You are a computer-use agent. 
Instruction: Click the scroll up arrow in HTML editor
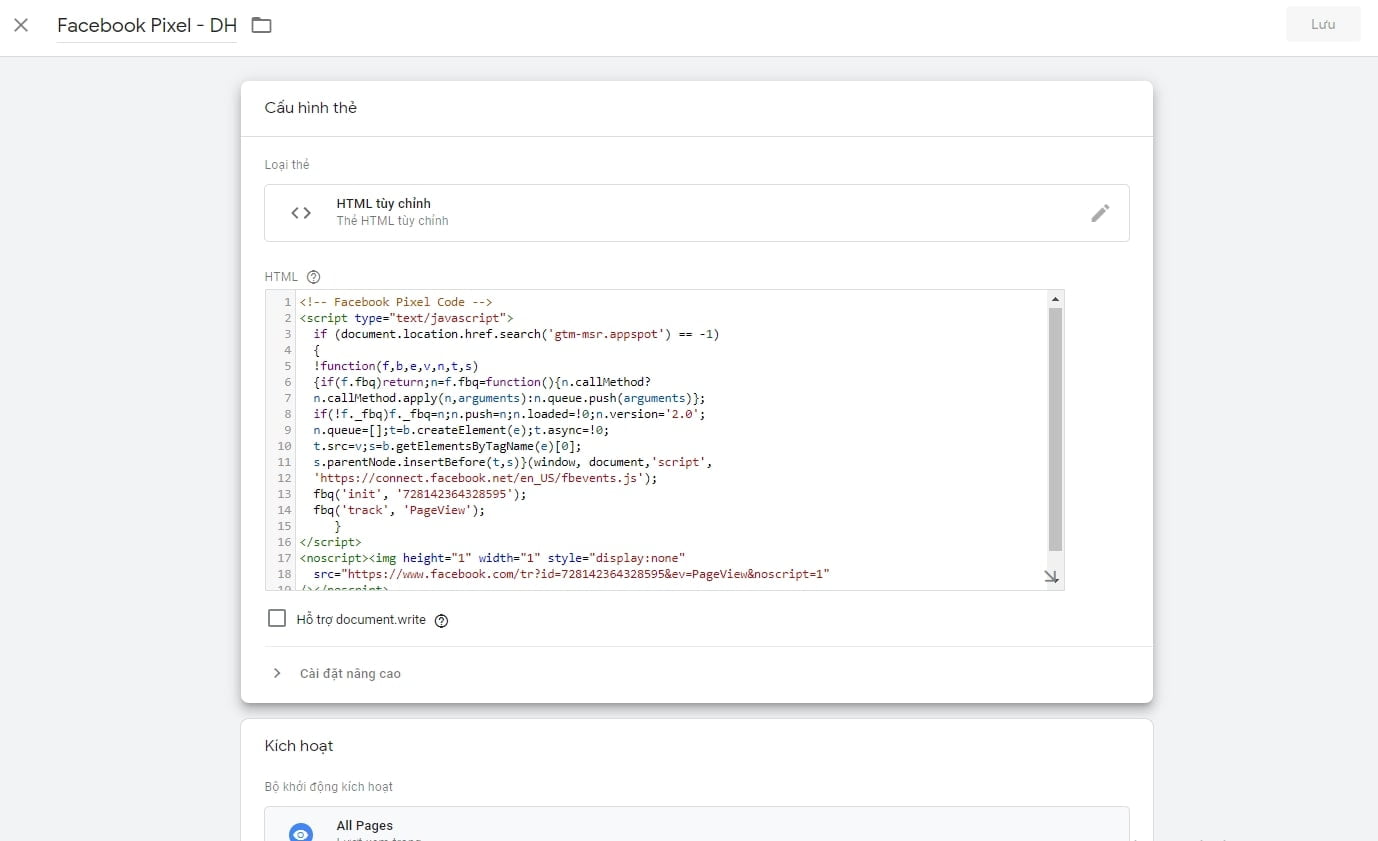[x=1055, y=298]
